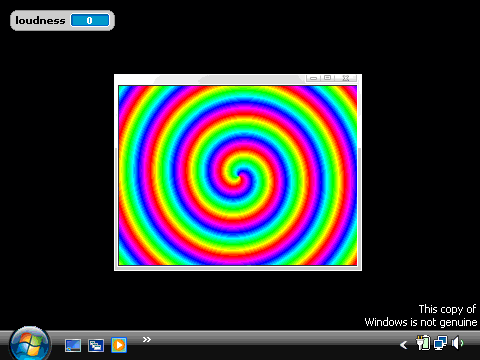Image resolution: width=480 pixels, height=360 pixels.
Task: Click the Switch Between Windows icon
Action: point(96,345)
